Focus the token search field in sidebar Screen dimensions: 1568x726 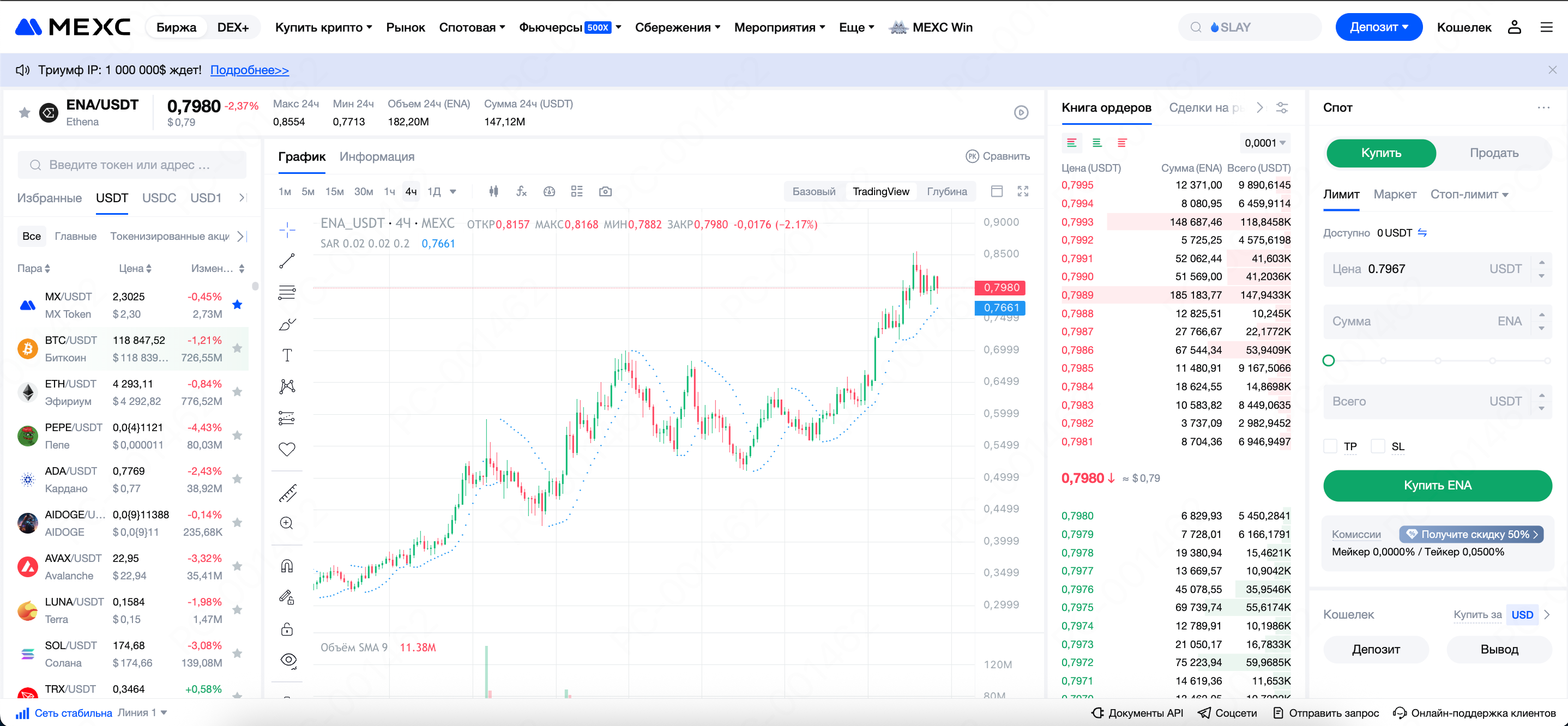(132, 165)
